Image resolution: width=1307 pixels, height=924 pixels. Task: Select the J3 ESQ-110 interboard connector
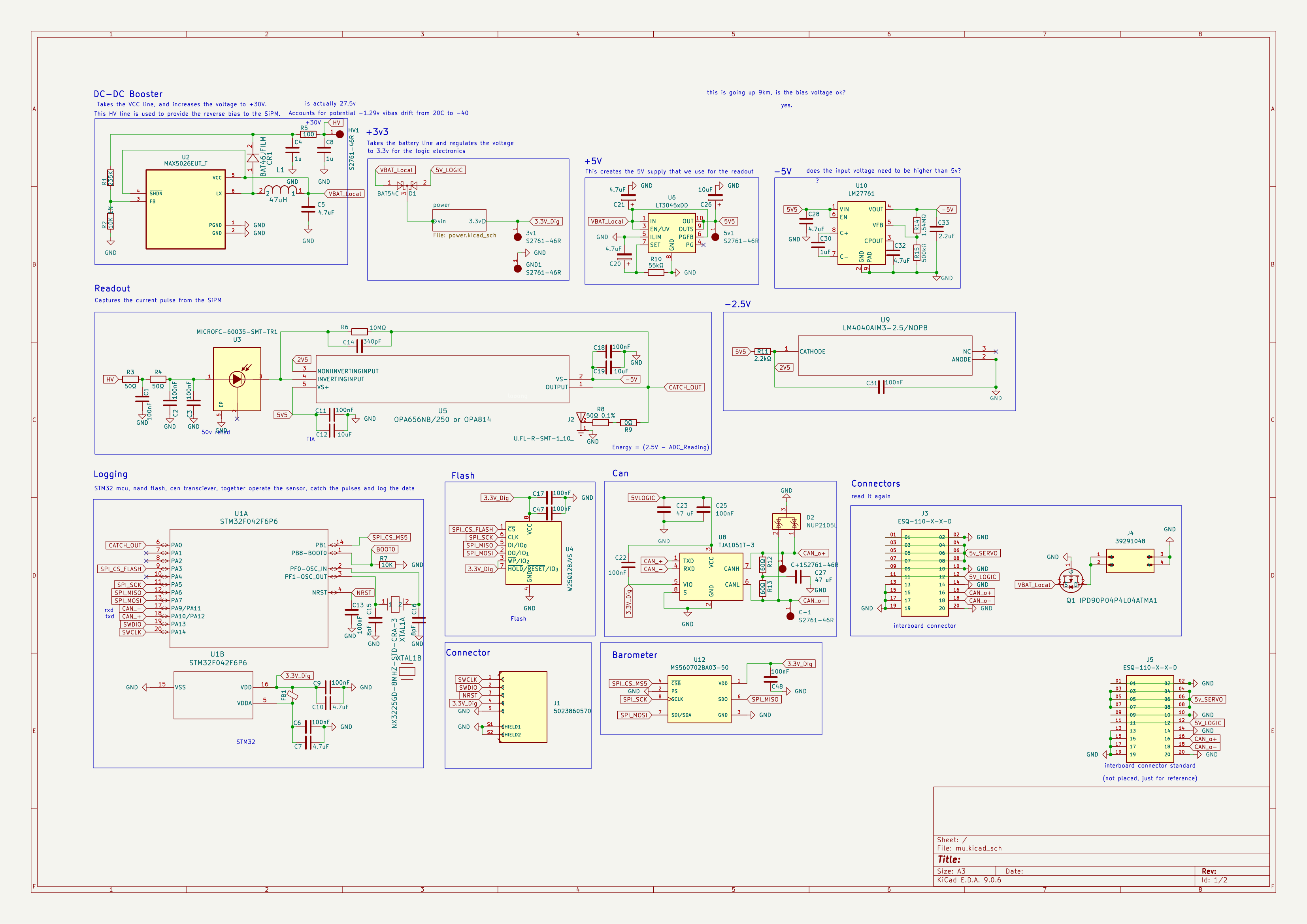pos(924,572)
